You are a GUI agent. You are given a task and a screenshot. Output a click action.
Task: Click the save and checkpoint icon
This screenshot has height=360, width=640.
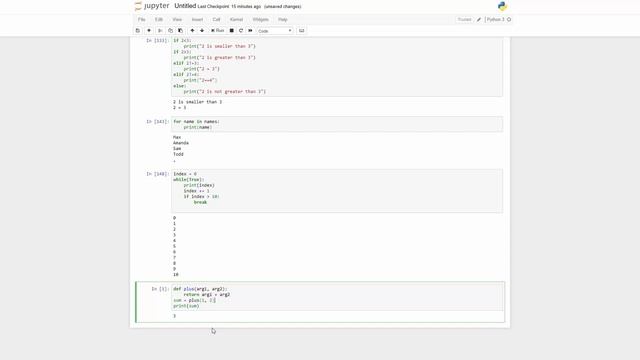[x=138, y=31]
